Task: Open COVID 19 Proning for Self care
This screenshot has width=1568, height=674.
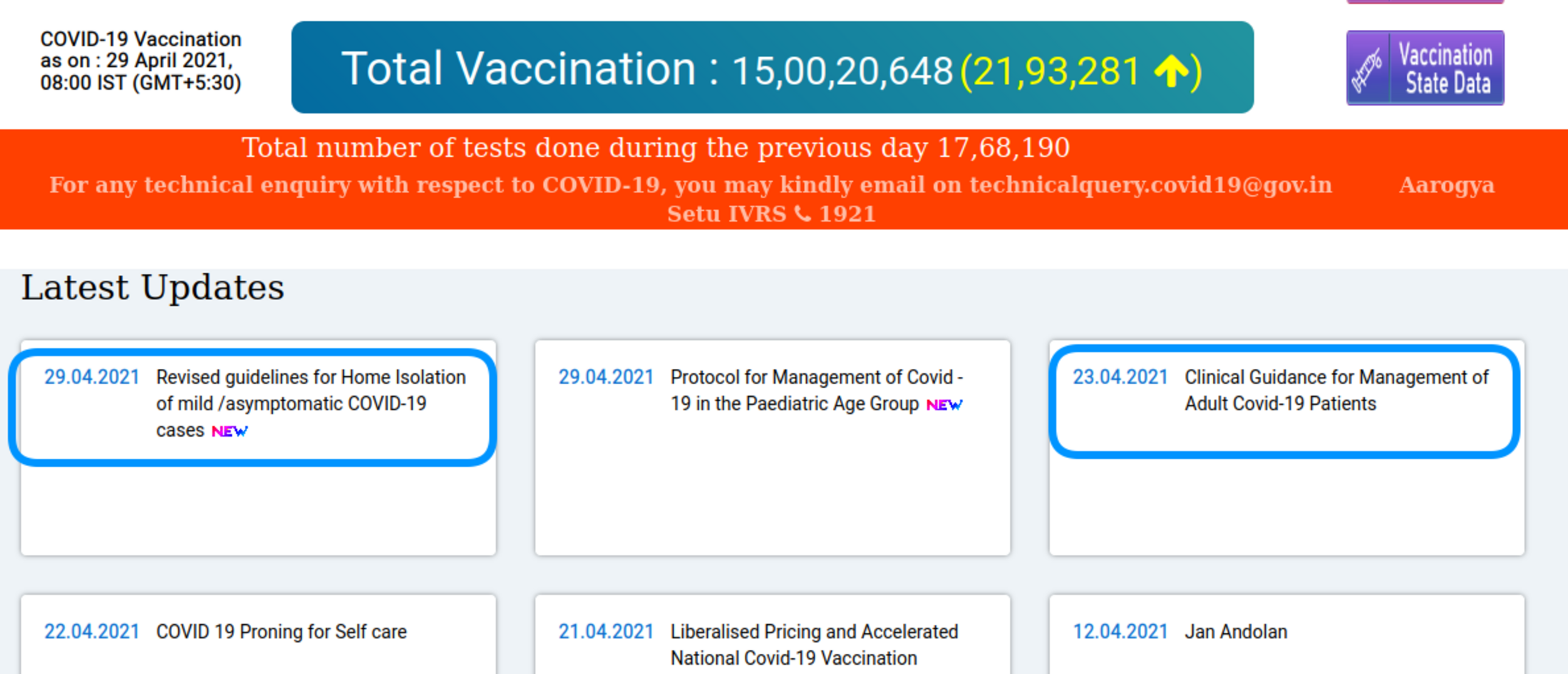Action: (282, 632)
